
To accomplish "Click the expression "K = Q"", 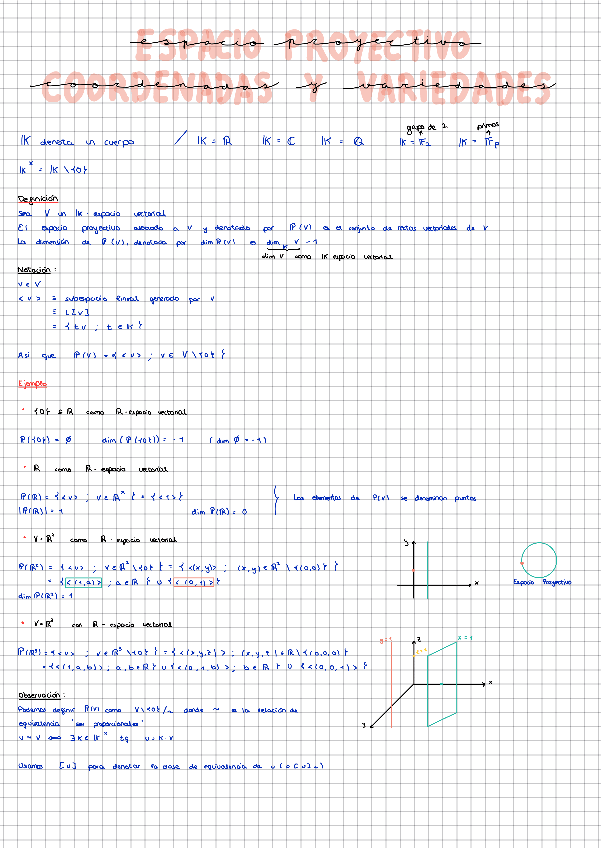I will point(342,142).
